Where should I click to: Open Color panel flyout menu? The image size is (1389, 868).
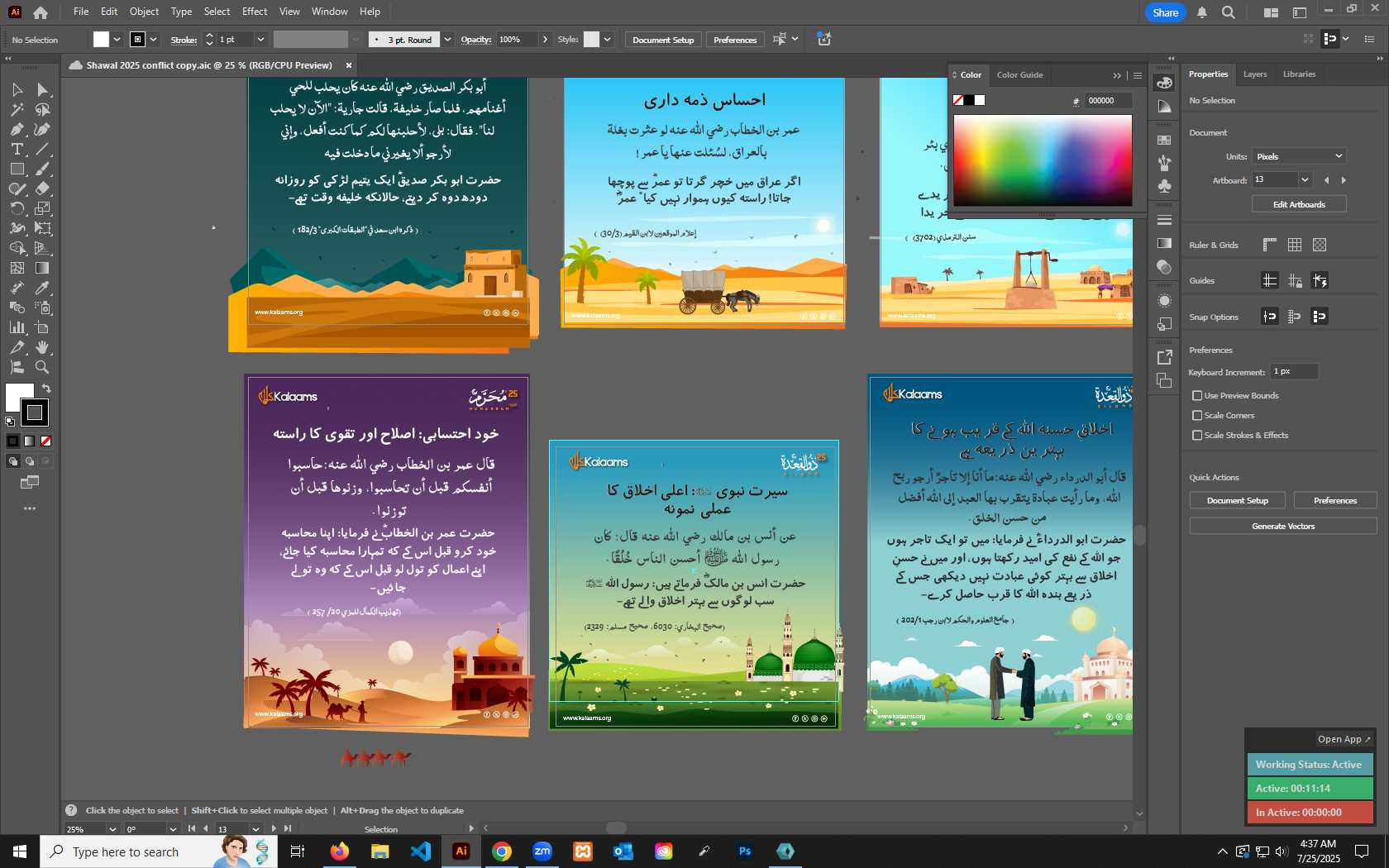(x=1138, y=75)
